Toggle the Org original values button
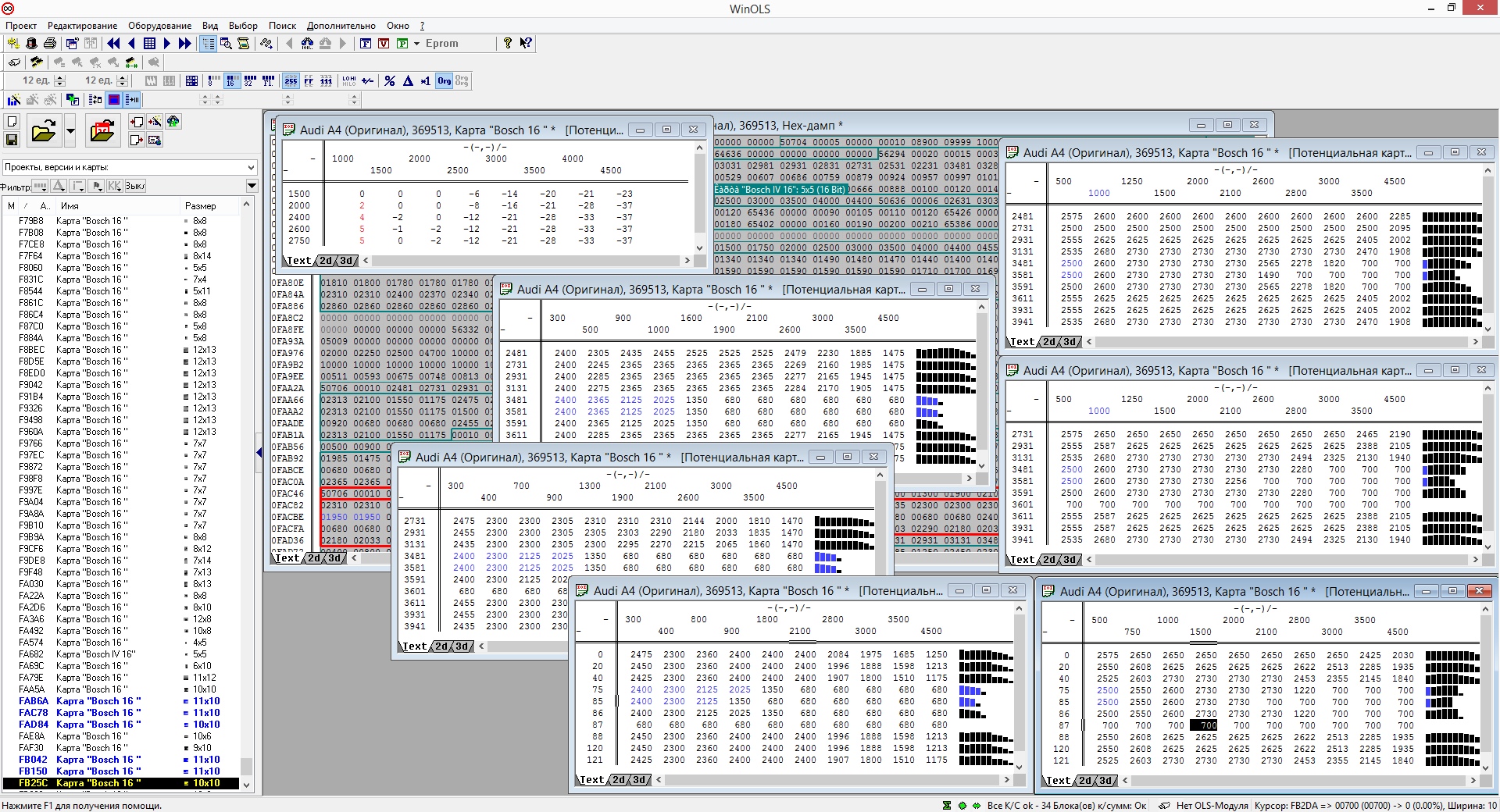 (x=444, y=80)
